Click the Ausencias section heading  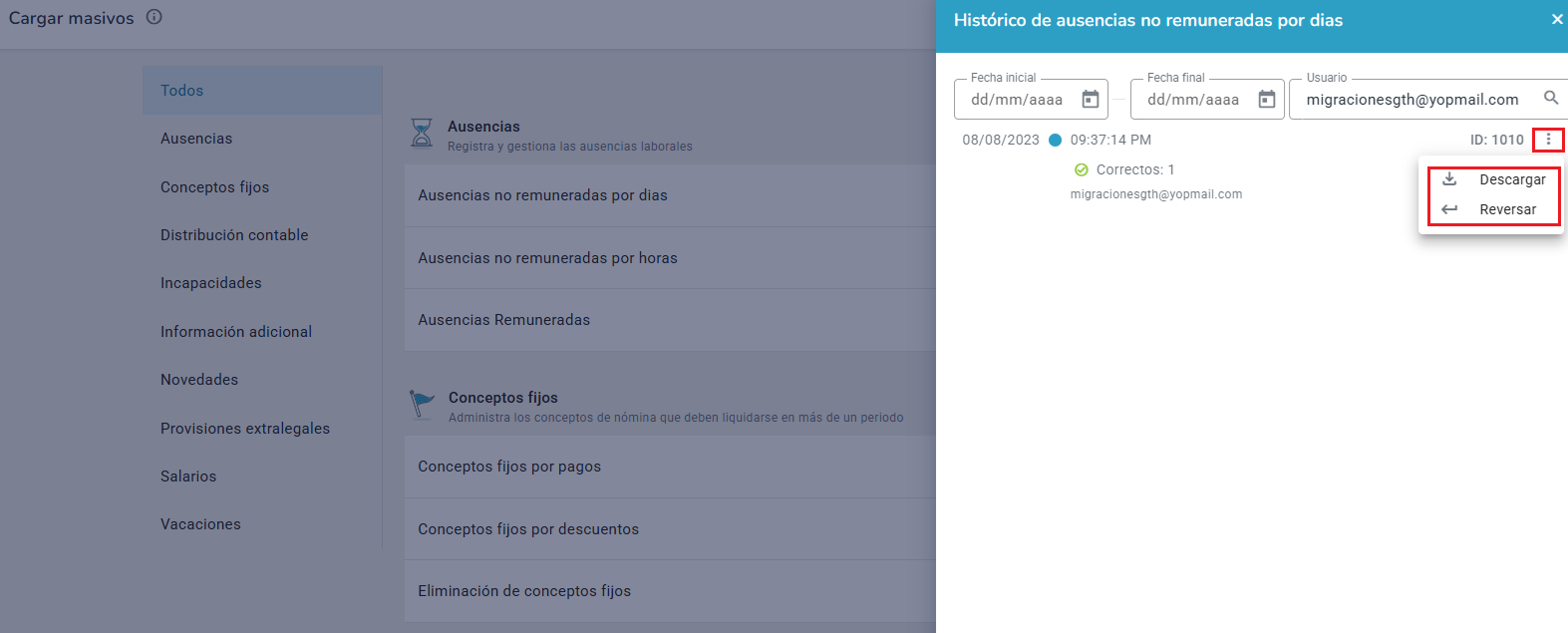(483, 127)
